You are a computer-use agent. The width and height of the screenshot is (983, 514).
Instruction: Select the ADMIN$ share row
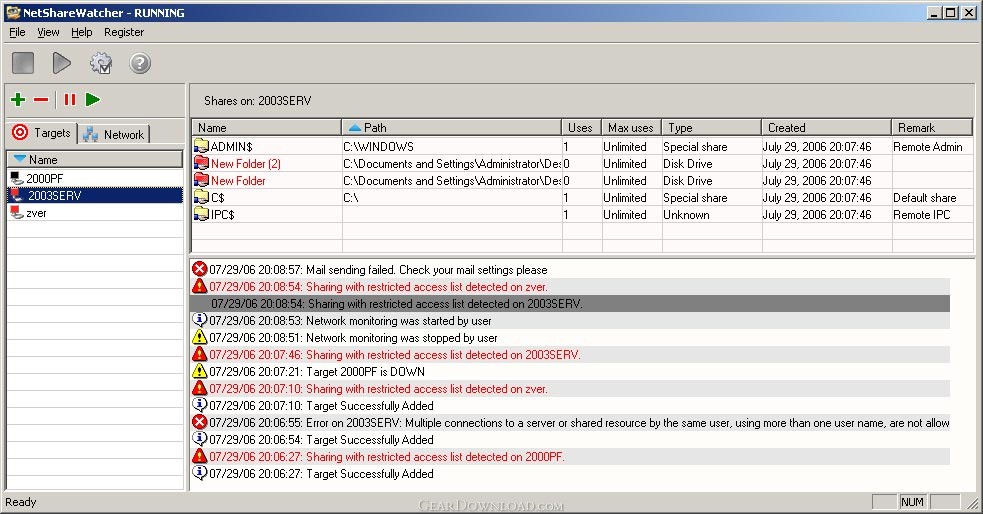[582, 146]
